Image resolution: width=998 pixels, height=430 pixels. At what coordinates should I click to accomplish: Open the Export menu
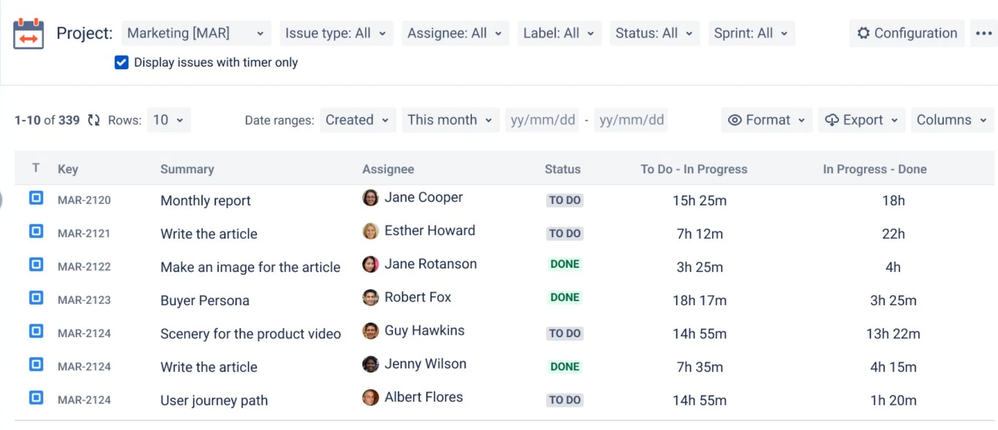(x=861, y=120)
